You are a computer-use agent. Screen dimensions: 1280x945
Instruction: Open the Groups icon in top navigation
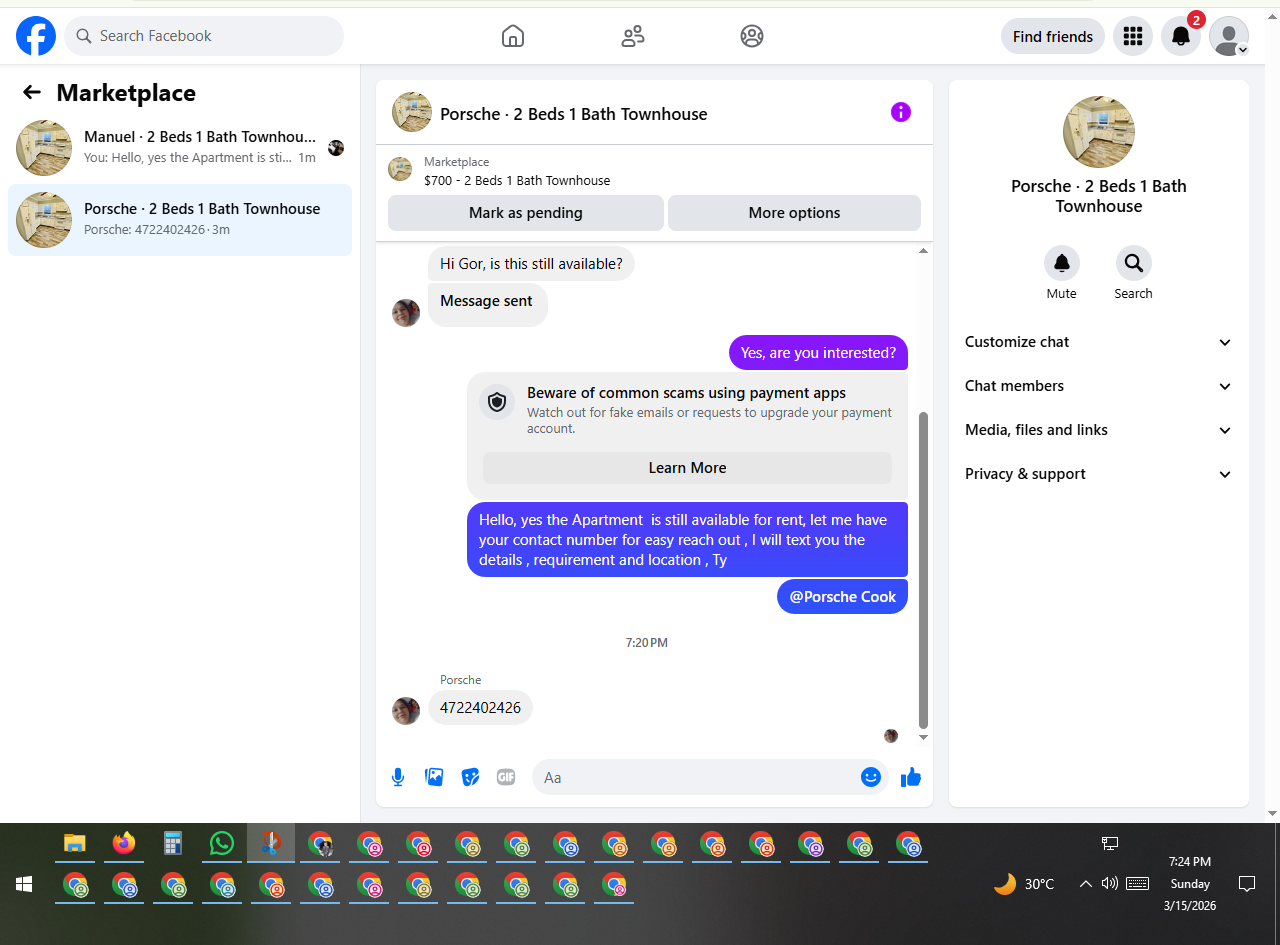coord(752,37)
